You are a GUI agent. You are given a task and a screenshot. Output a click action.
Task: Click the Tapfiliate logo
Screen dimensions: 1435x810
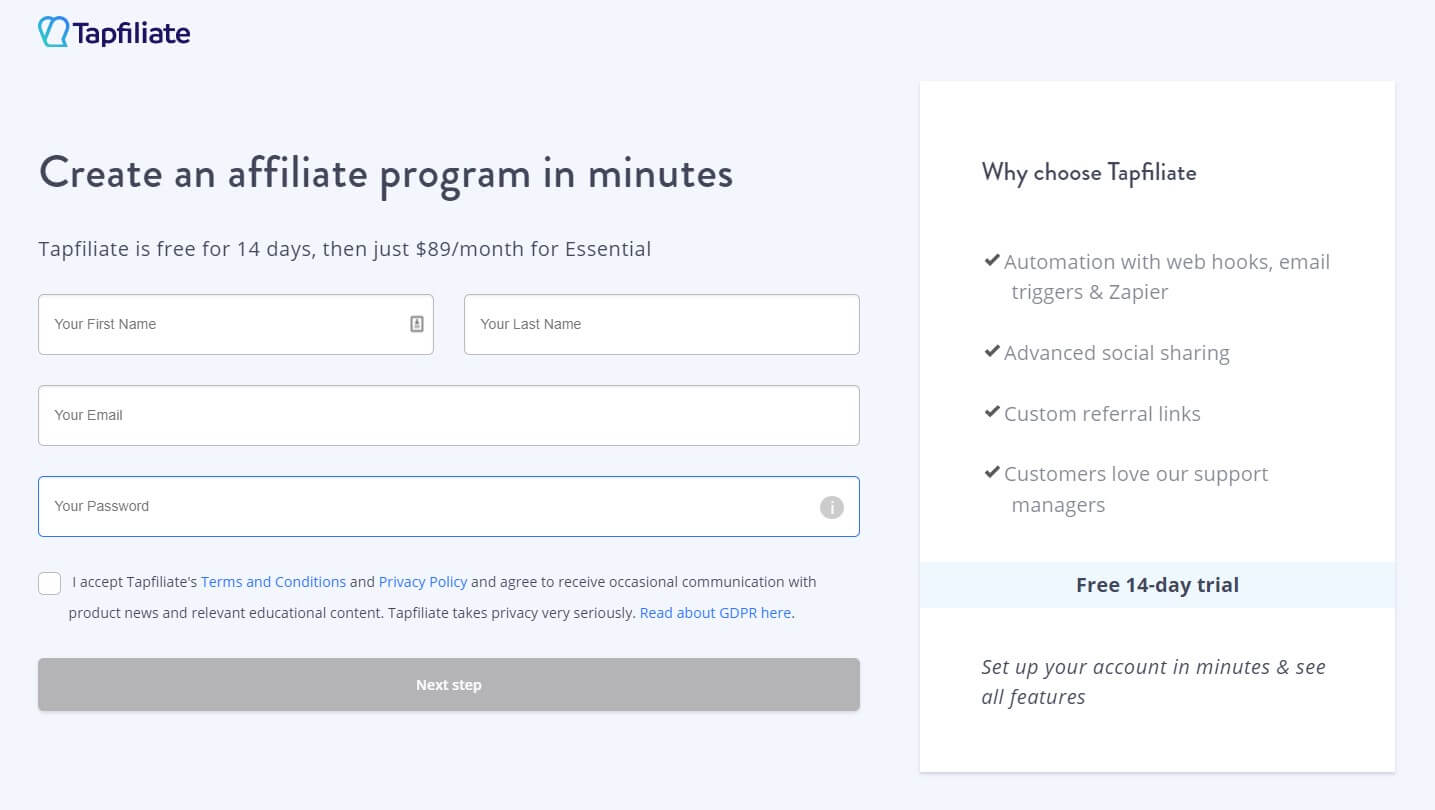click(114, 32)
